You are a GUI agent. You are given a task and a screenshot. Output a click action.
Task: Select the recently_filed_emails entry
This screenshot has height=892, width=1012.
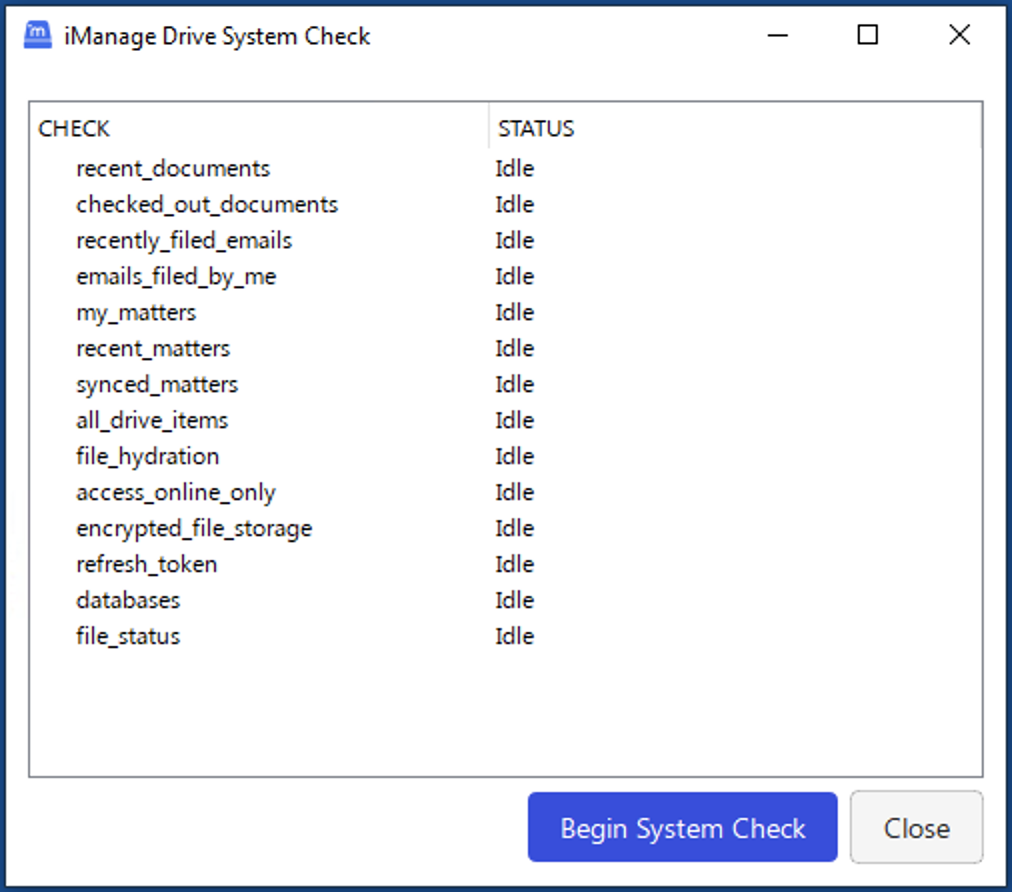click(184, 240)
